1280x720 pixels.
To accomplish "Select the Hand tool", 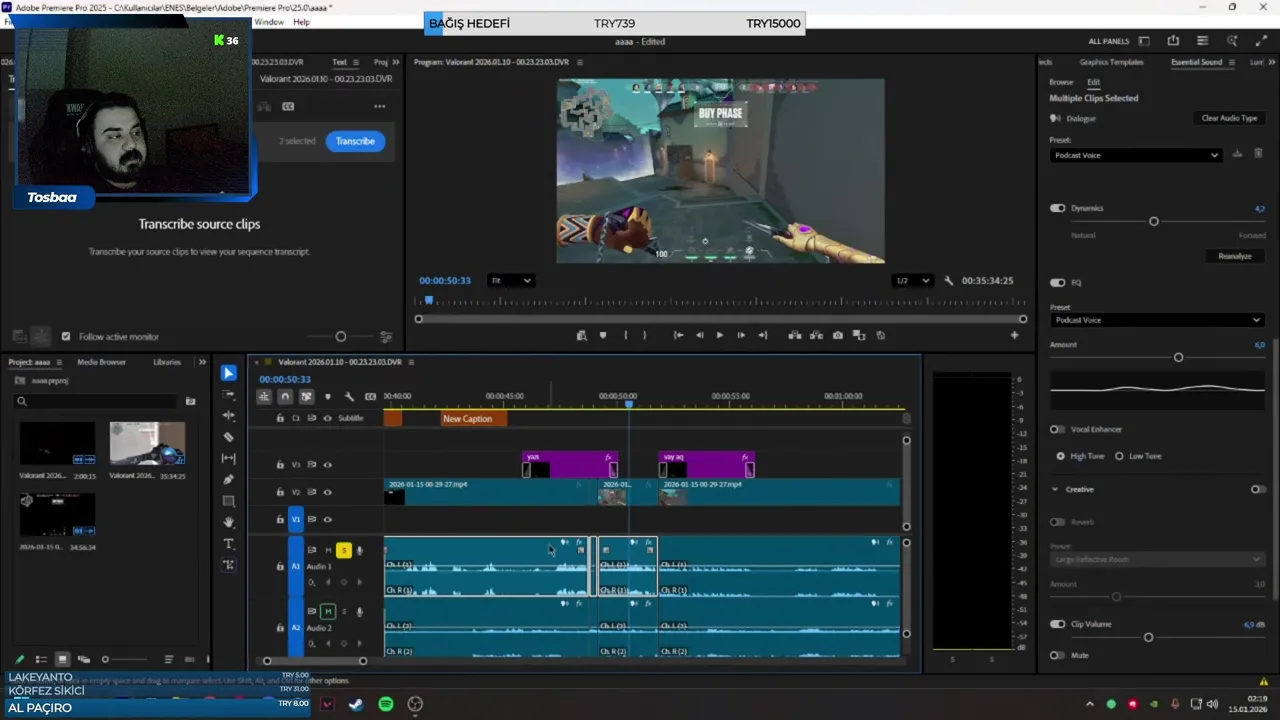I will pyautogui.click(x=229, y=522).
